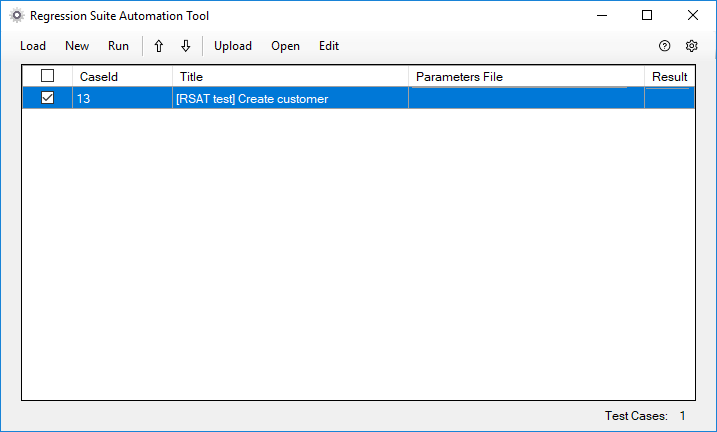The height and width of the screenshot is (432, 717).
Task: Sort by the CaseId column header
Action: 122,77
